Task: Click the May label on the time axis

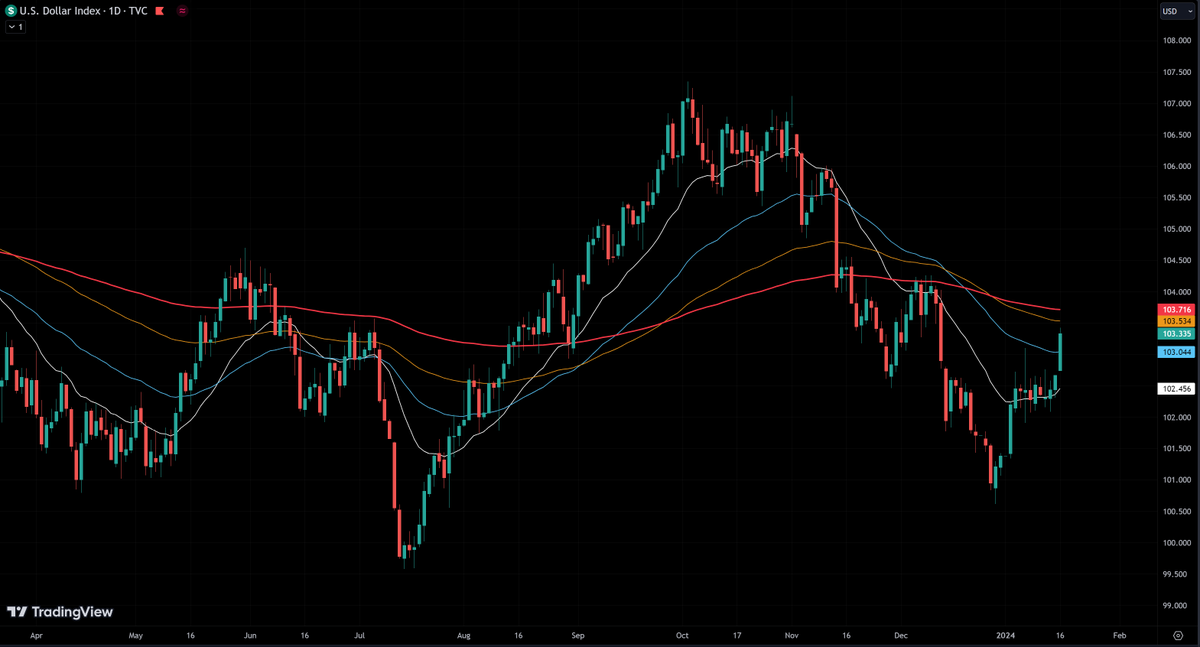Action: [137, 635]
